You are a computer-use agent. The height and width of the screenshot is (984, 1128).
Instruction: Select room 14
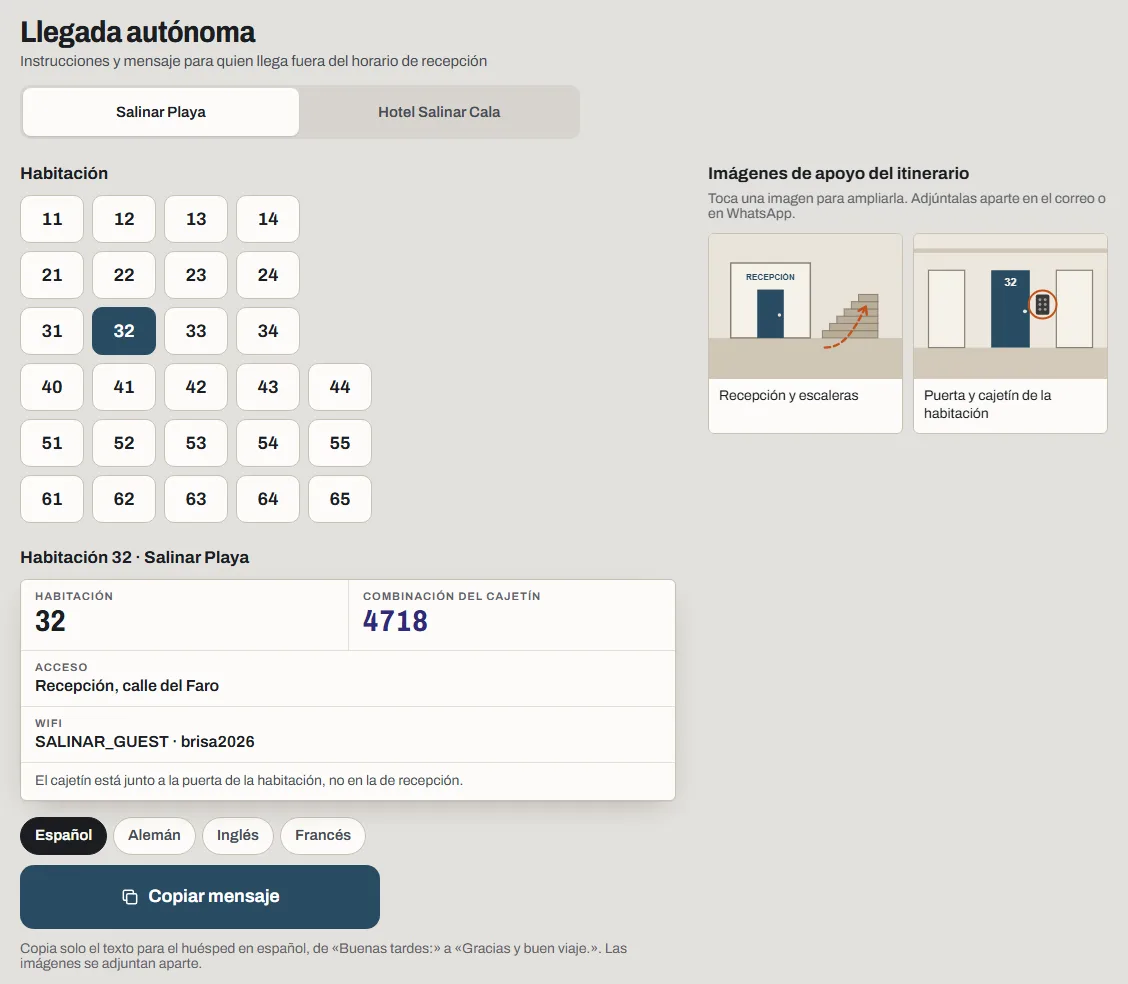268,219
